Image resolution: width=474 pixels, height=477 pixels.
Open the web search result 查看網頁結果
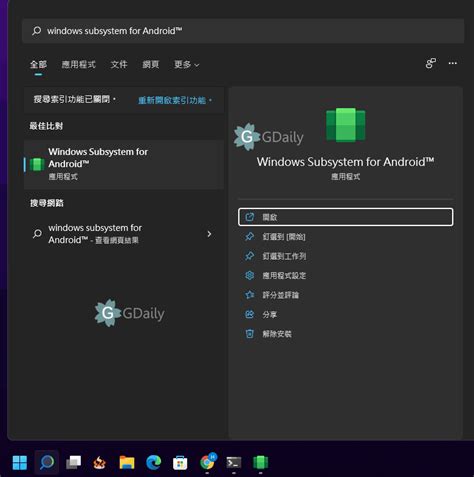[x=124, y=234]
